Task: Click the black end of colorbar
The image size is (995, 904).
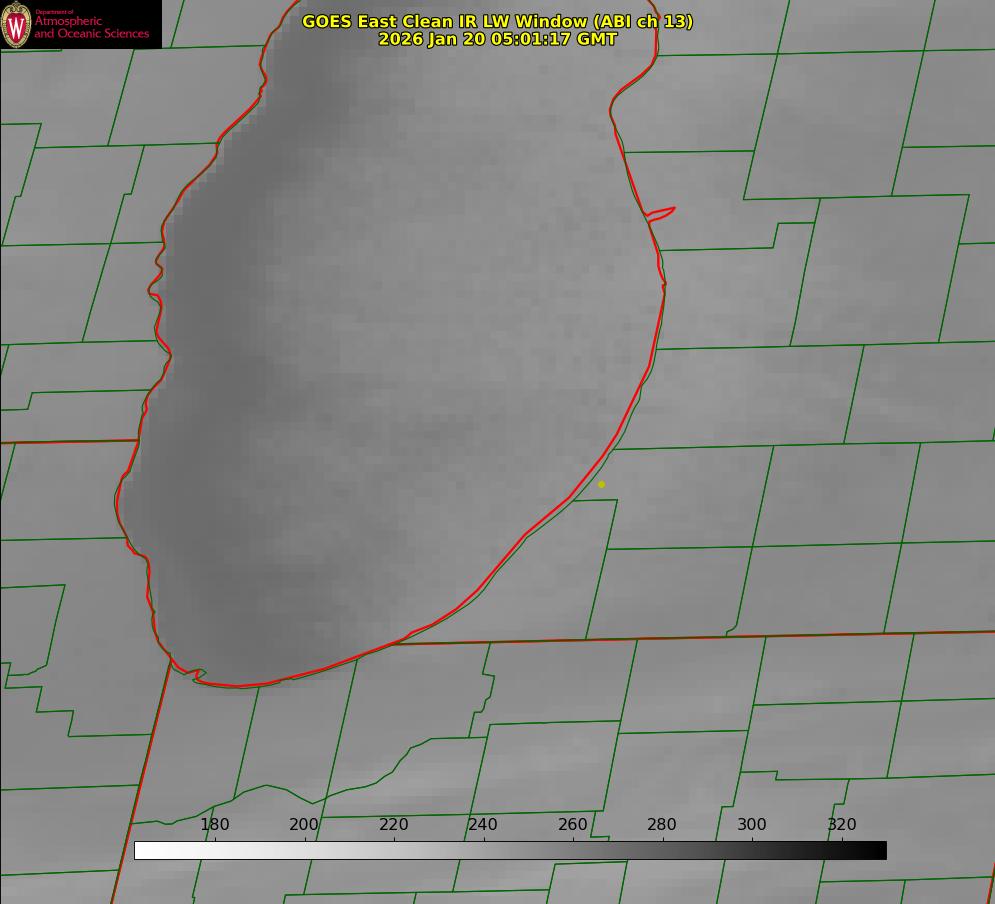Action: (879, 850)
